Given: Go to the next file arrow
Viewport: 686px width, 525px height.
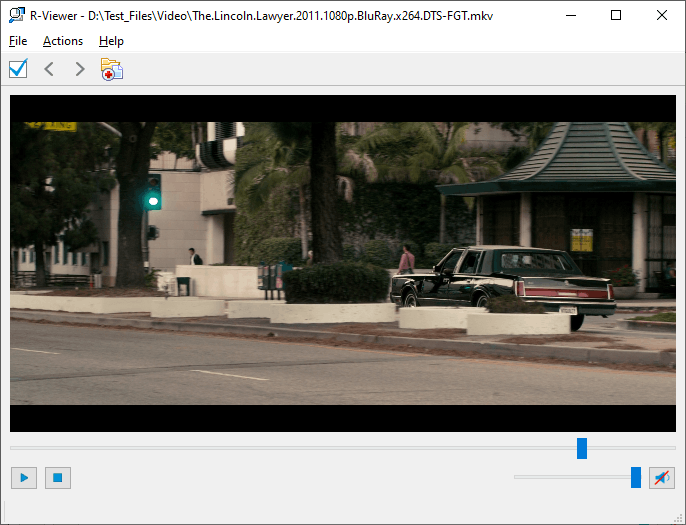Looking at the screenshot, I should pyautogui.click(x=80, y=69).
